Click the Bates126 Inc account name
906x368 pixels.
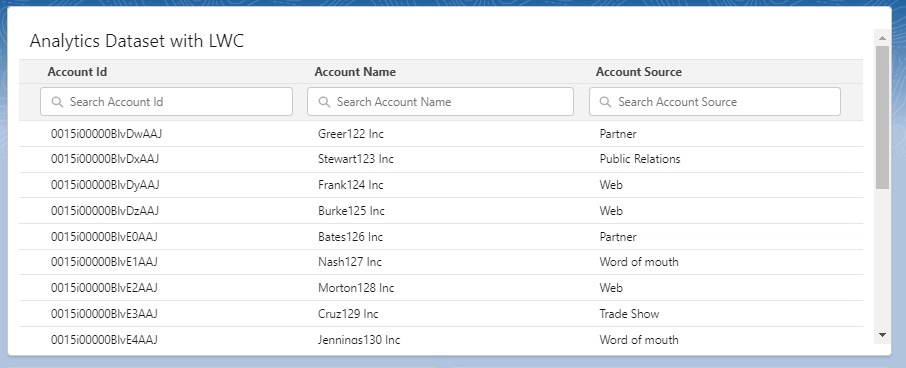350,237
